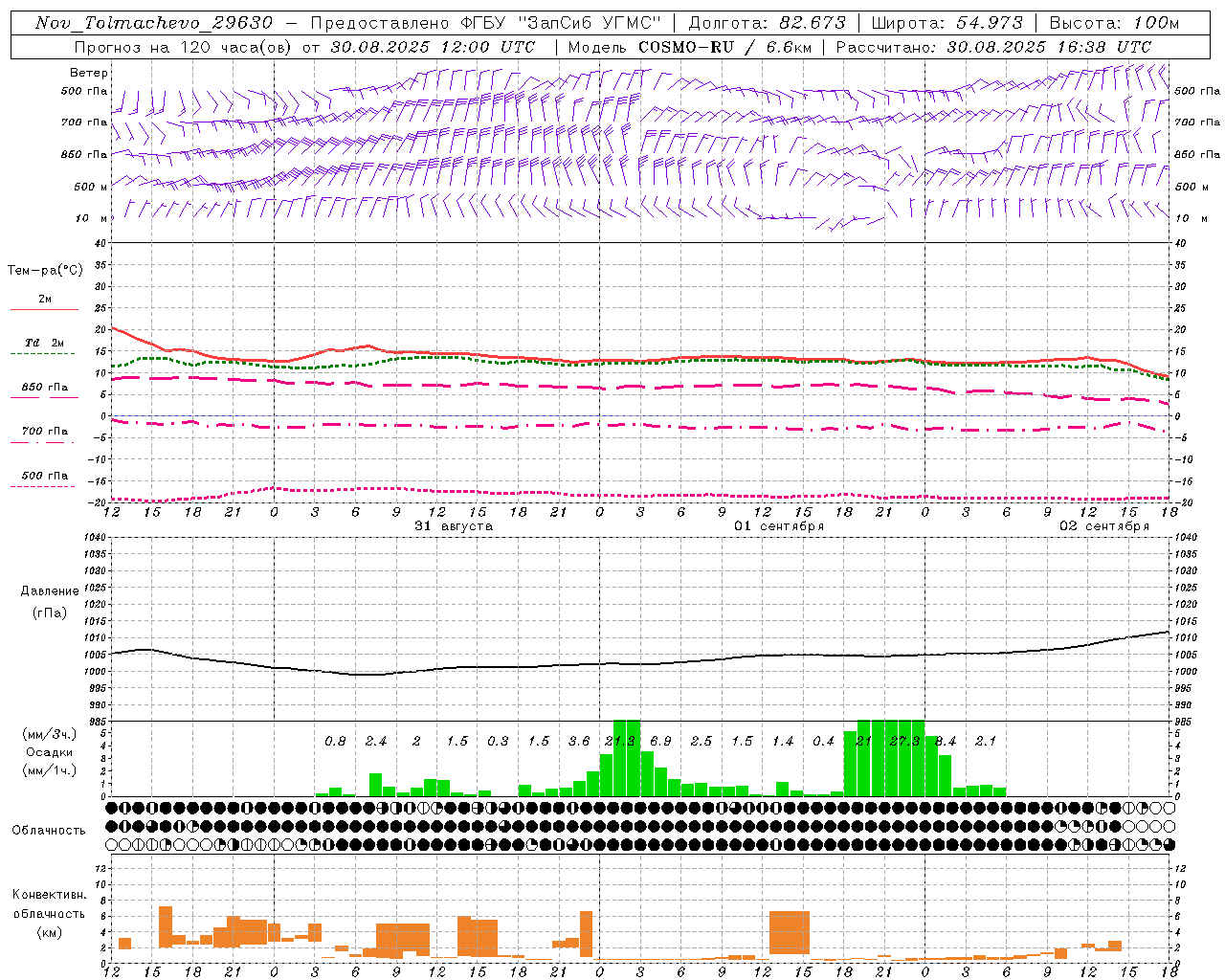Click the (мм/3ч.) units label
The image size is (1225, 980).
coord(48,734)
